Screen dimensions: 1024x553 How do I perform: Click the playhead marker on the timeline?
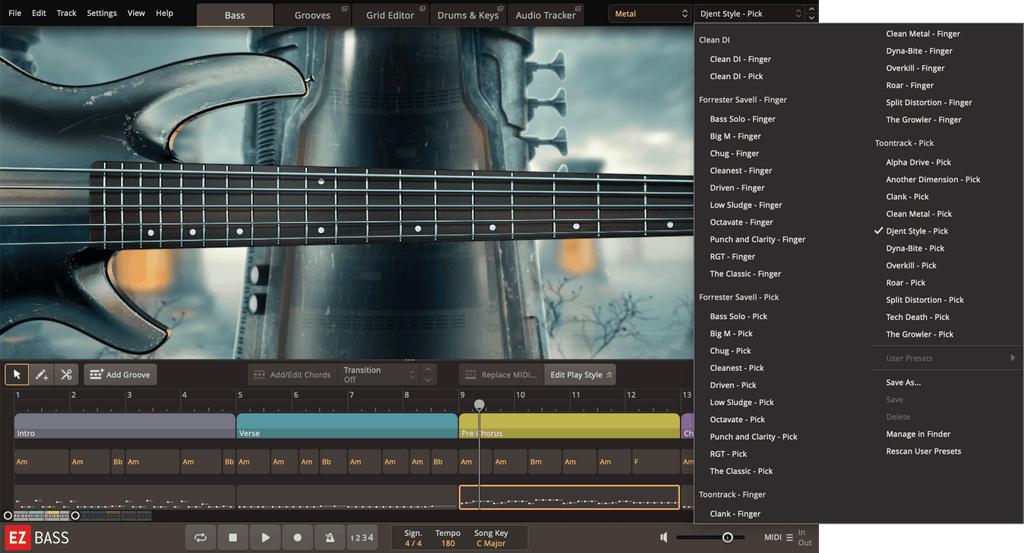click(479, 405)
